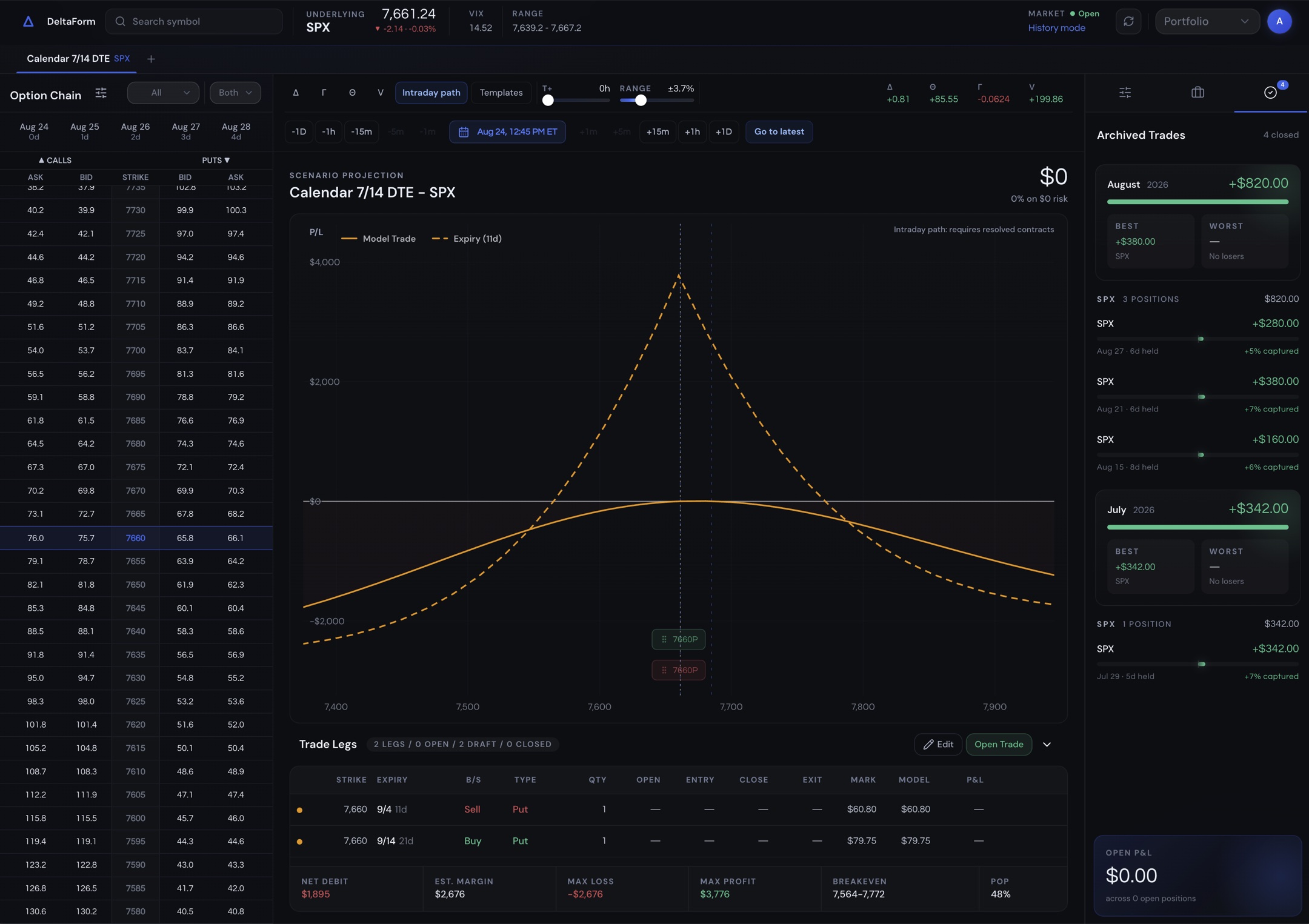Click Go to latest button
The height and width of the screenshot is (924, 1309).
point(779,132)
